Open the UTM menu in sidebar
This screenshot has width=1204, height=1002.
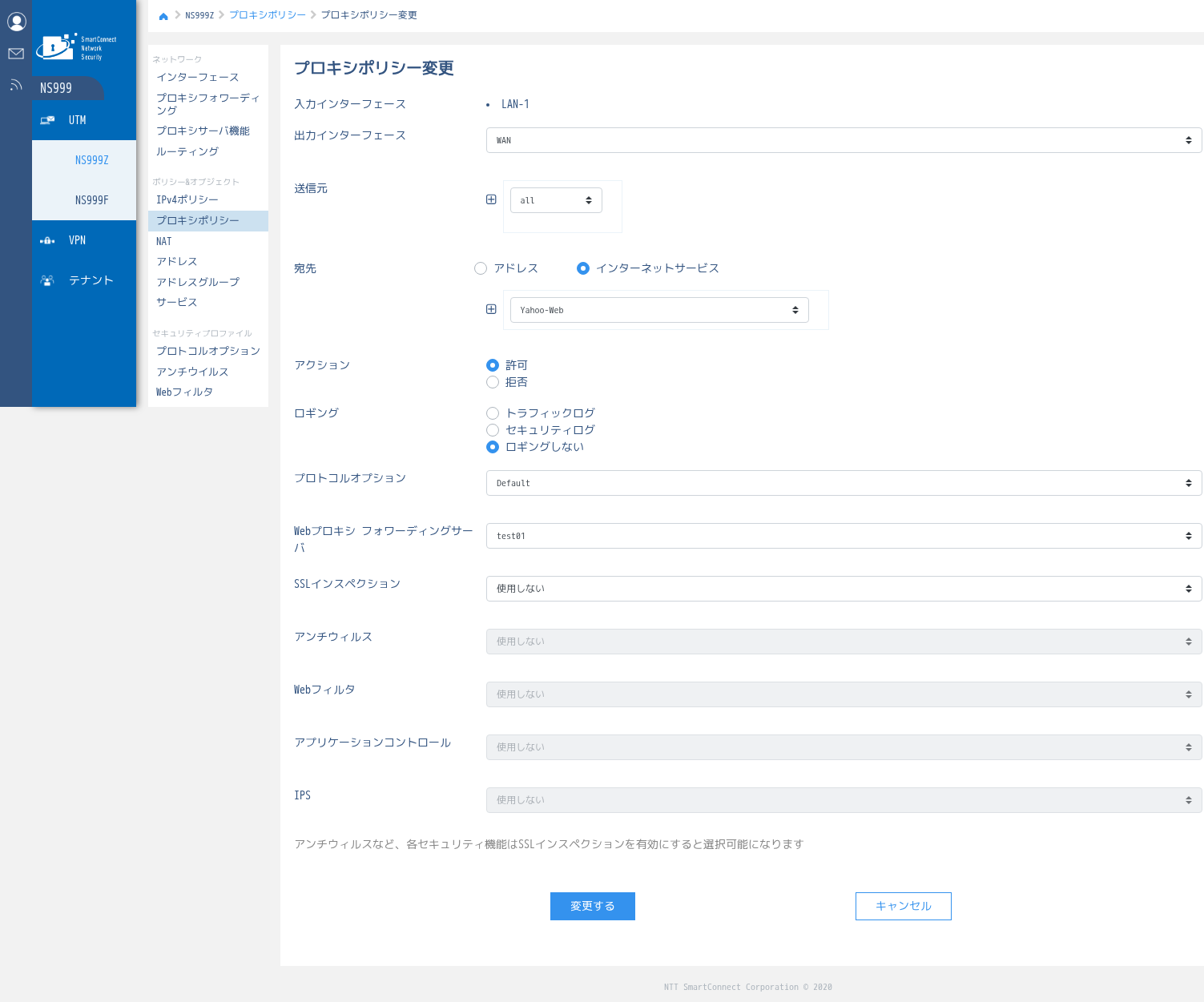pos(84,120)
